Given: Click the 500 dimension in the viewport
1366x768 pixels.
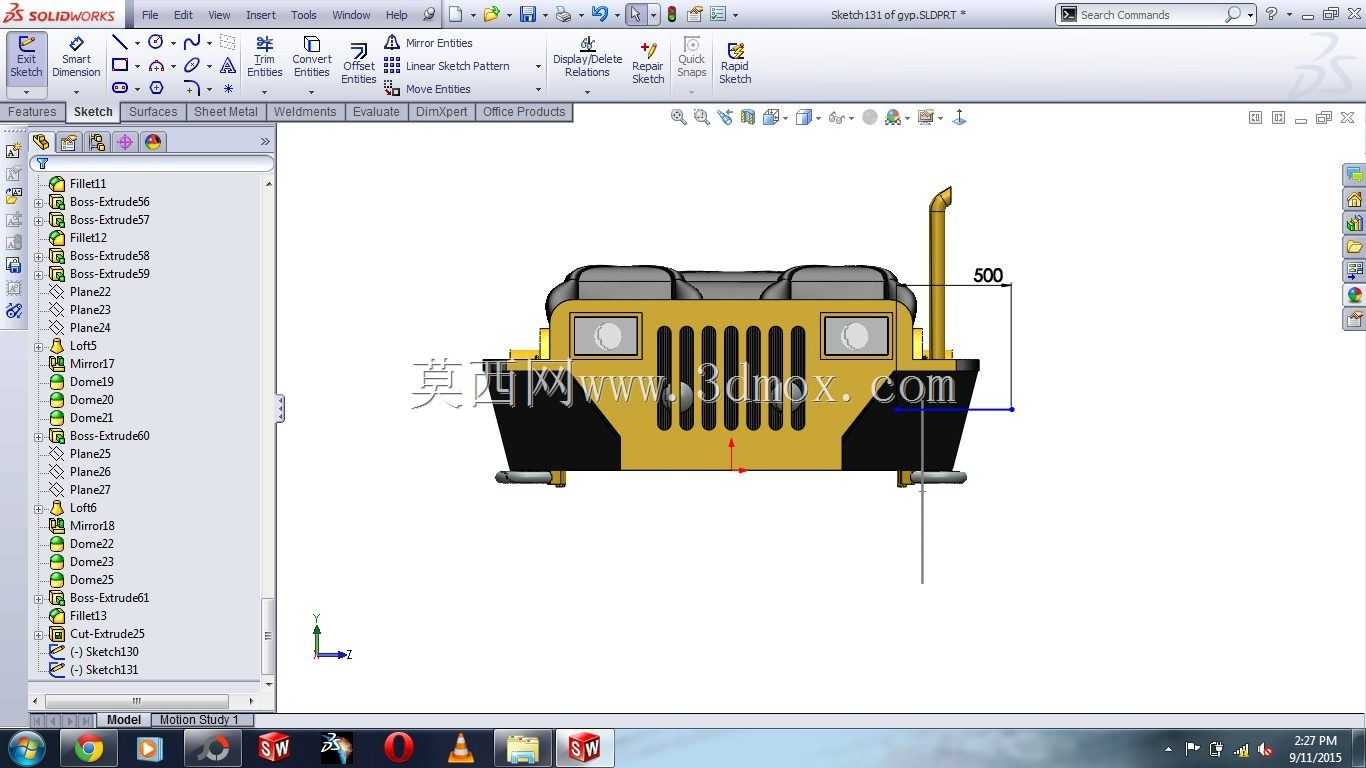Looking at the screenshot, I should click(x=988, y=275).
